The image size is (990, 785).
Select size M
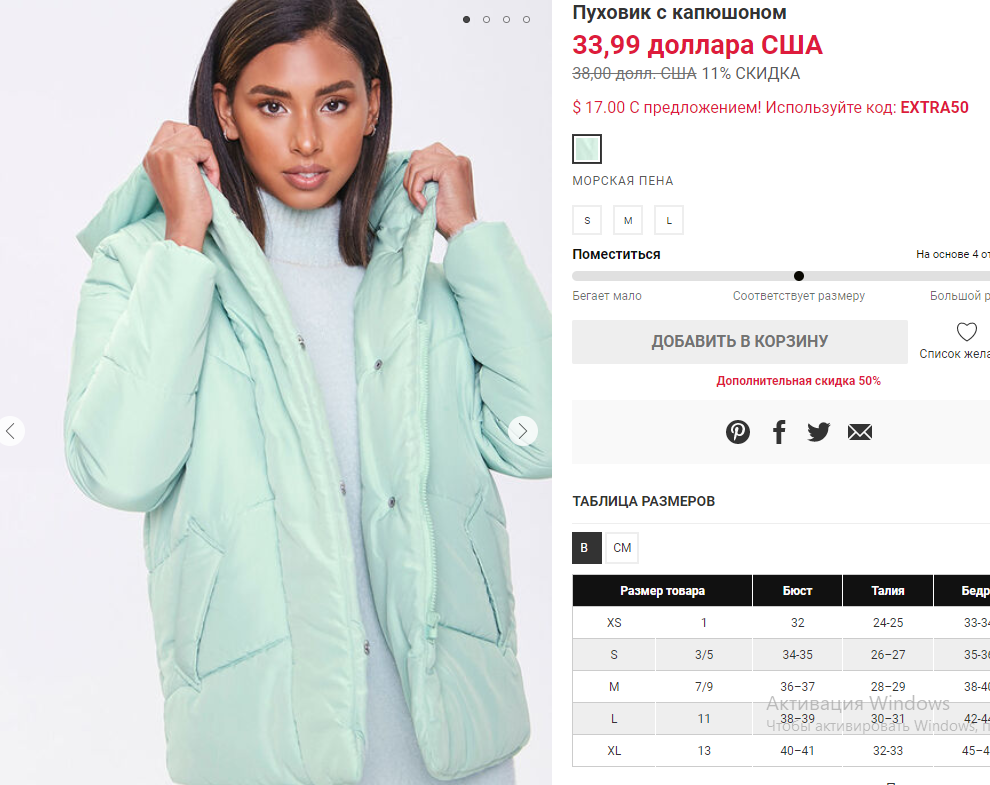tap(628, 220)
